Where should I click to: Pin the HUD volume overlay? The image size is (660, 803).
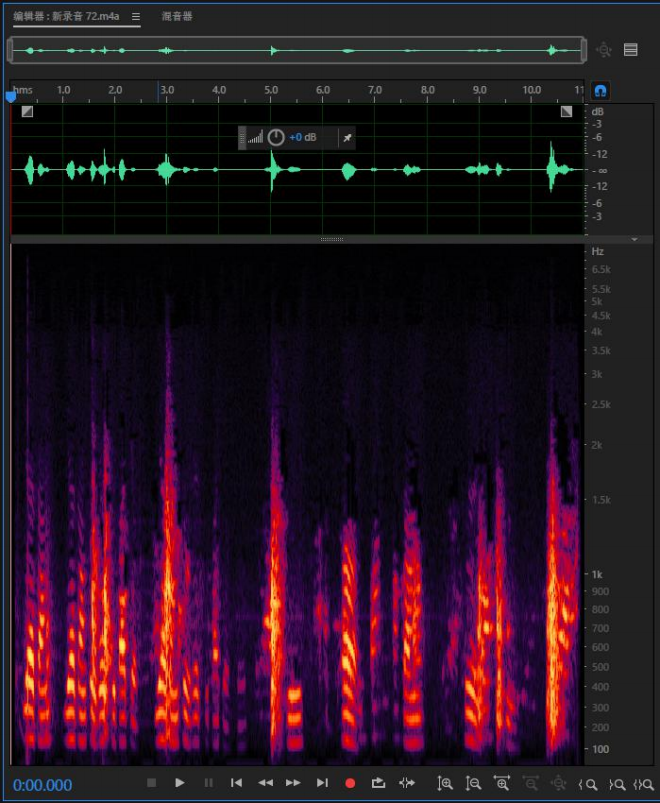tap(347, 137)
